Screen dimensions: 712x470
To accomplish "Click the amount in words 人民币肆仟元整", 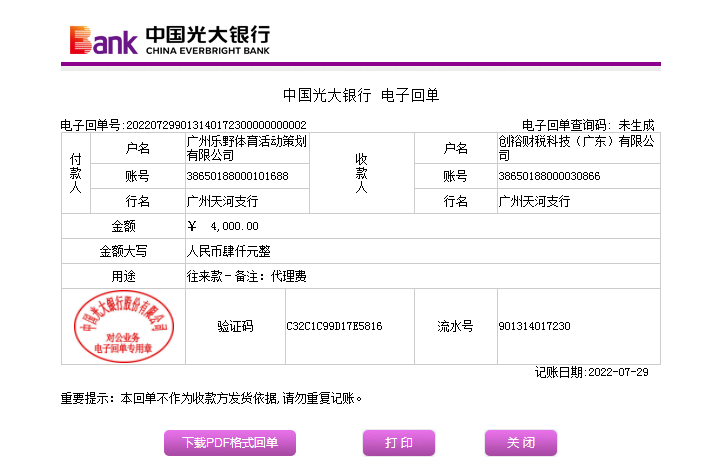I will pyautogui.click(x=228, y=251).
